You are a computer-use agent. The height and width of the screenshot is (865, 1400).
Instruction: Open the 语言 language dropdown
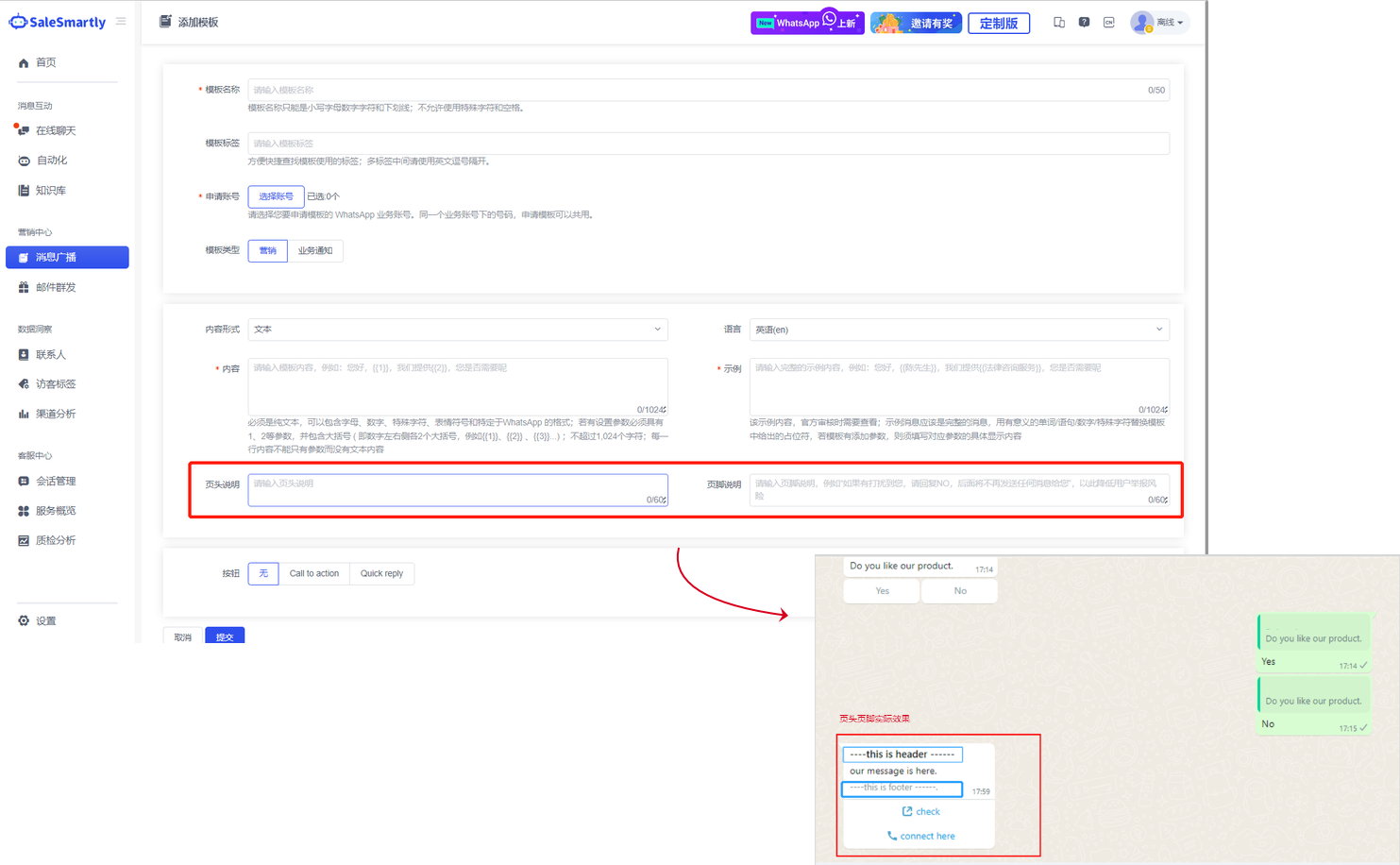tap(959, 330)
